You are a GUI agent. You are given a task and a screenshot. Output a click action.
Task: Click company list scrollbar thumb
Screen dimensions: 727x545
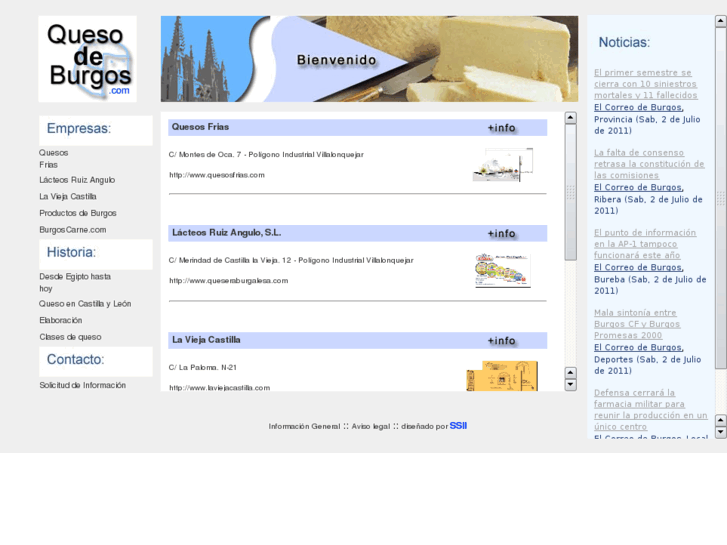click(x=571, y=192)
